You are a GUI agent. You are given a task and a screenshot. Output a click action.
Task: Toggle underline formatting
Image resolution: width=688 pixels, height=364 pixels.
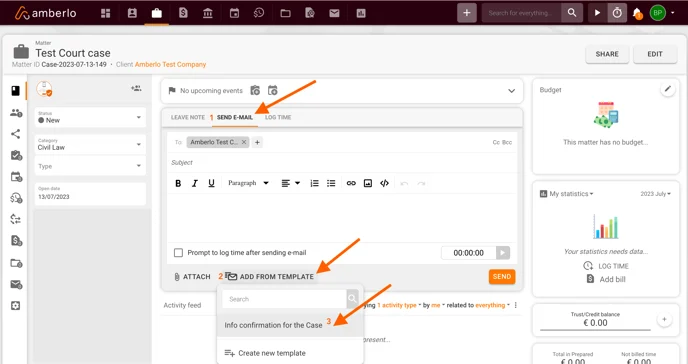[211, 183]
